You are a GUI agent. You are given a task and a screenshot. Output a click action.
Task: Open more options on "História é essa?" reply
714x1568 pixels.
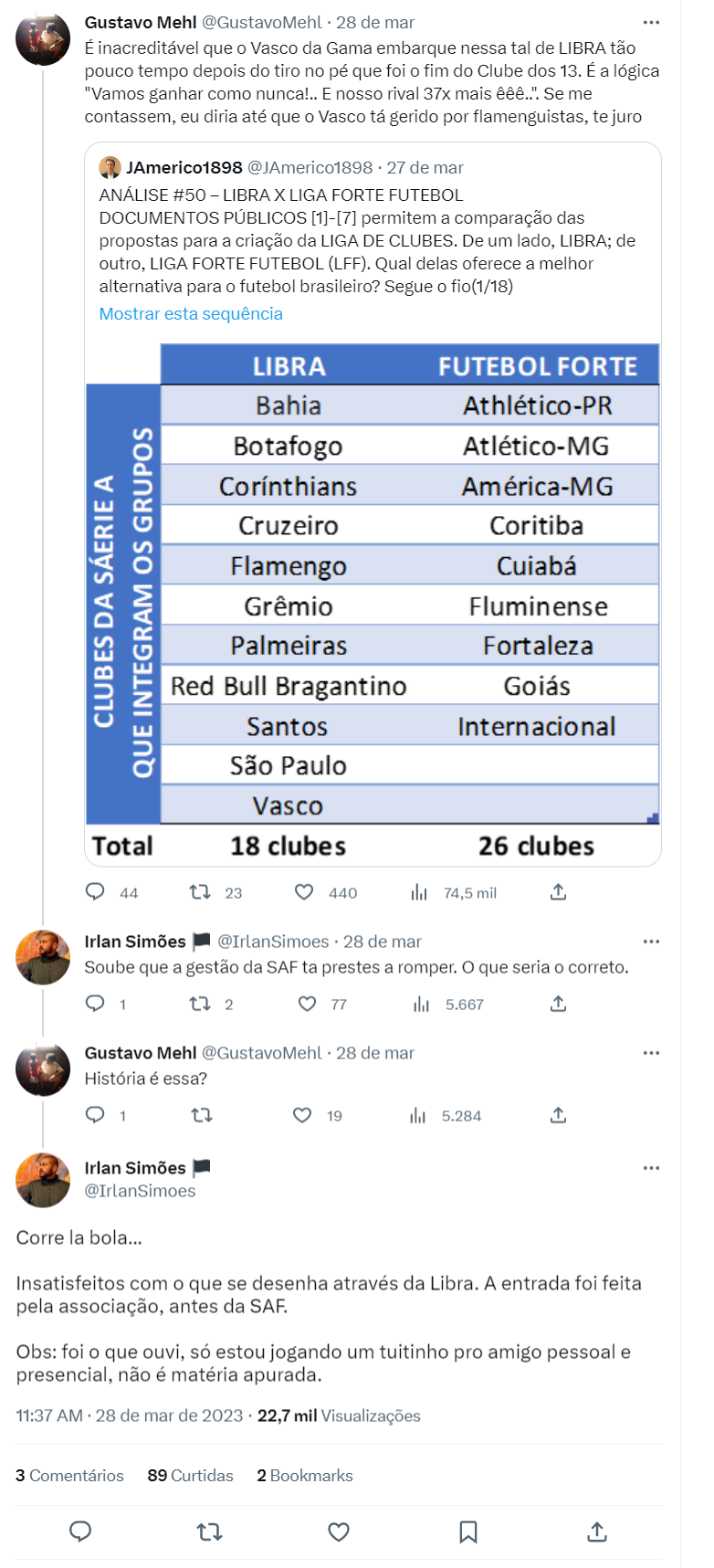pos(651,1053)
